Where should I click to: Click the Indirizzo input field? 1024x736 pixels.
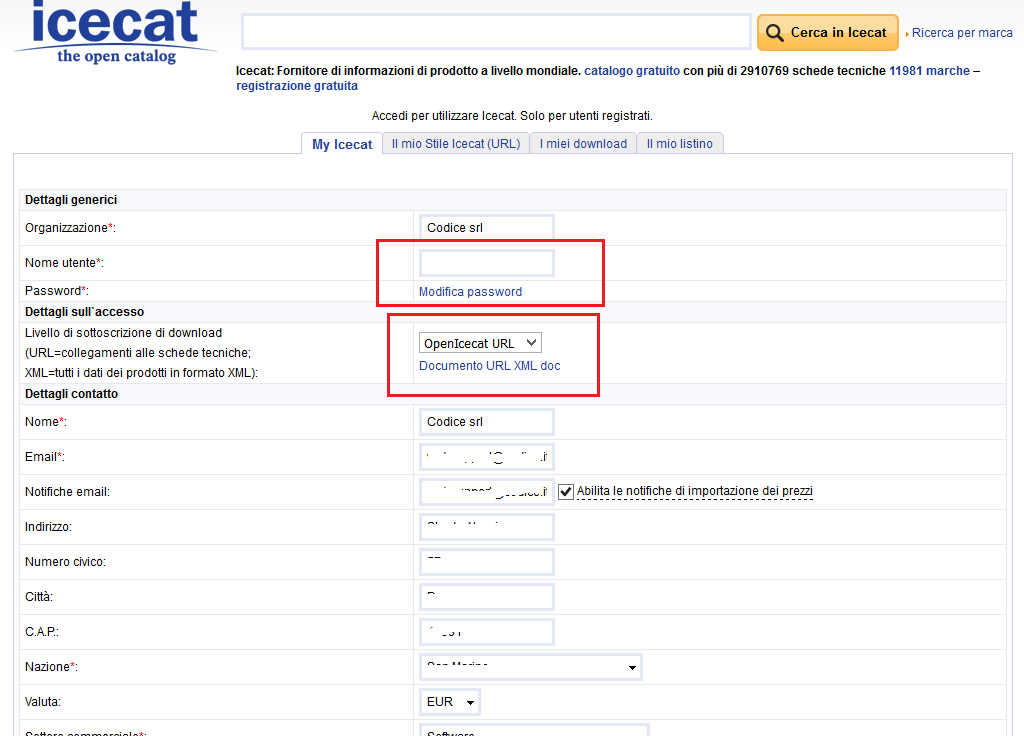point(487,527)
